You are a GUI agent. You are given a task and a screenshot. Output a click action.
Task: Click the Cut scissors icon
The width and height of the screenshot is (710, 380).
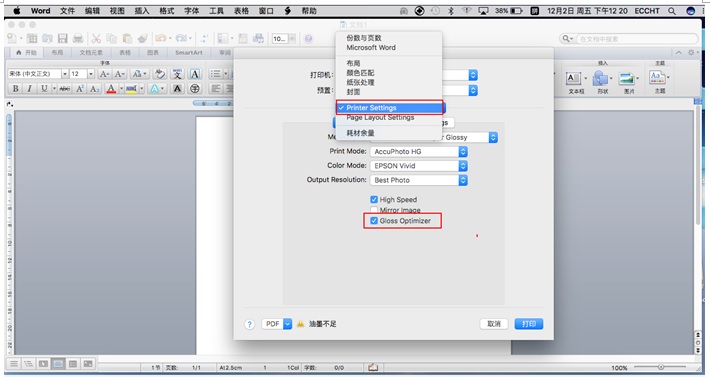96,38
